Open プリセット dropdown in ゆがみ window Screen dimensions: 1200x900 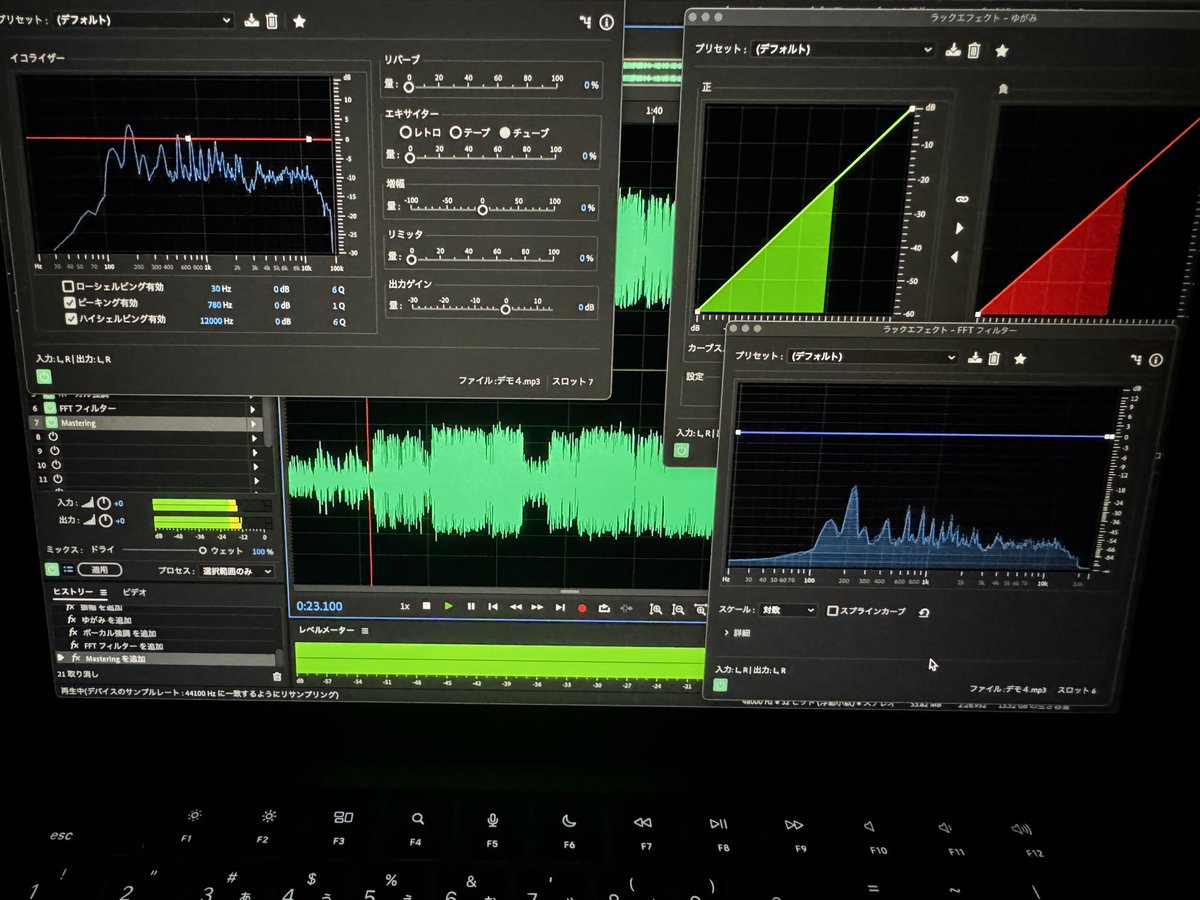[x=843, y=49]
